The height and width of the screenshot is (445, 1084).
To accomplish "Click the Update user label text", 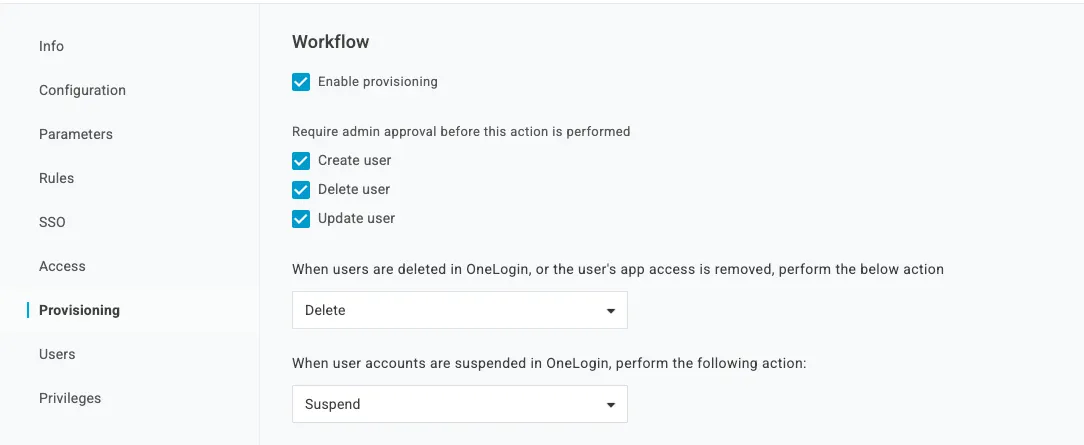I will click(357, 219).
